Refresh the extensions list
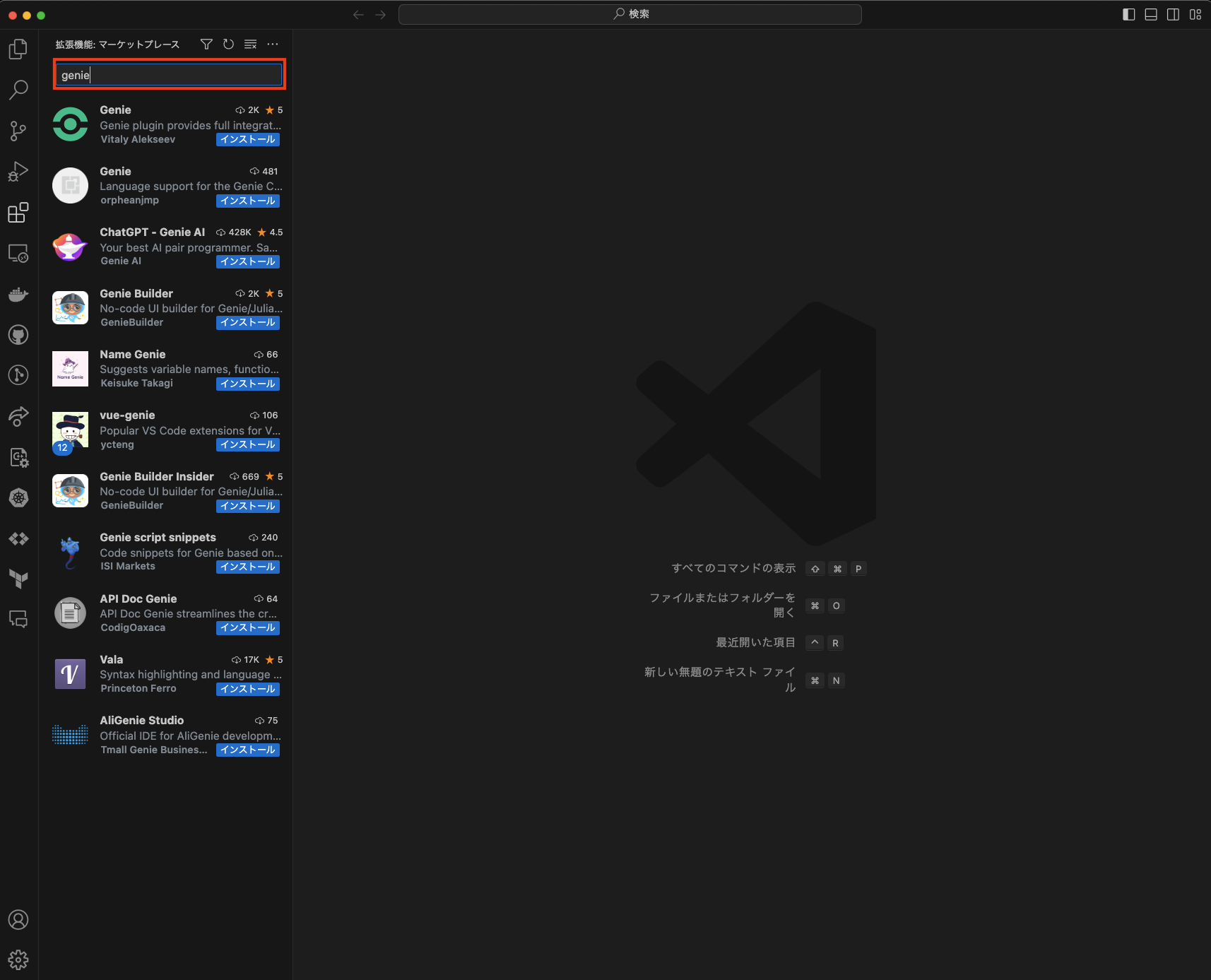 [x=228, y=44]
